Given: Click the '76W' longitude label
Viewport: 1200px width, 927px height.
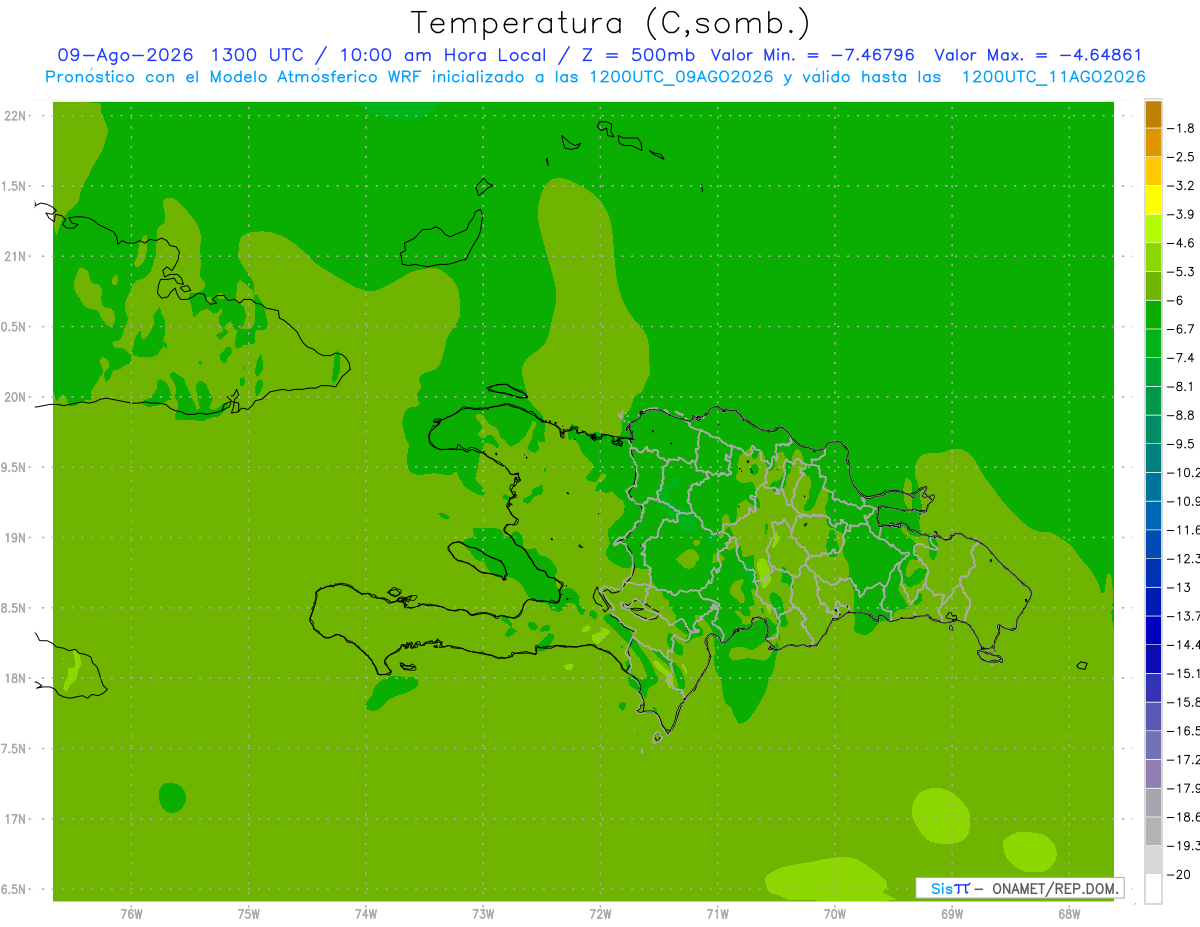Looking at the screenshot, I should click(x=131, y=913).
